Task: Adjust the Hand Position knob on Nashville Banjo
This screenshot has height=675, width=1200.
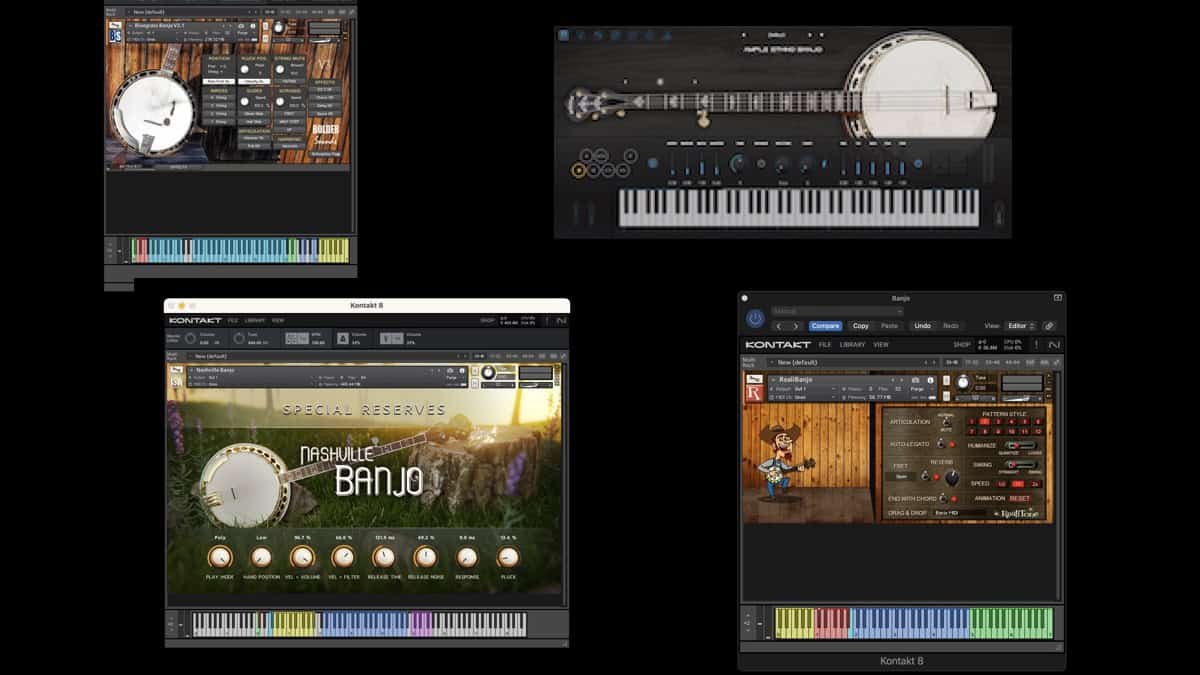Action: [x=261, y=557]
